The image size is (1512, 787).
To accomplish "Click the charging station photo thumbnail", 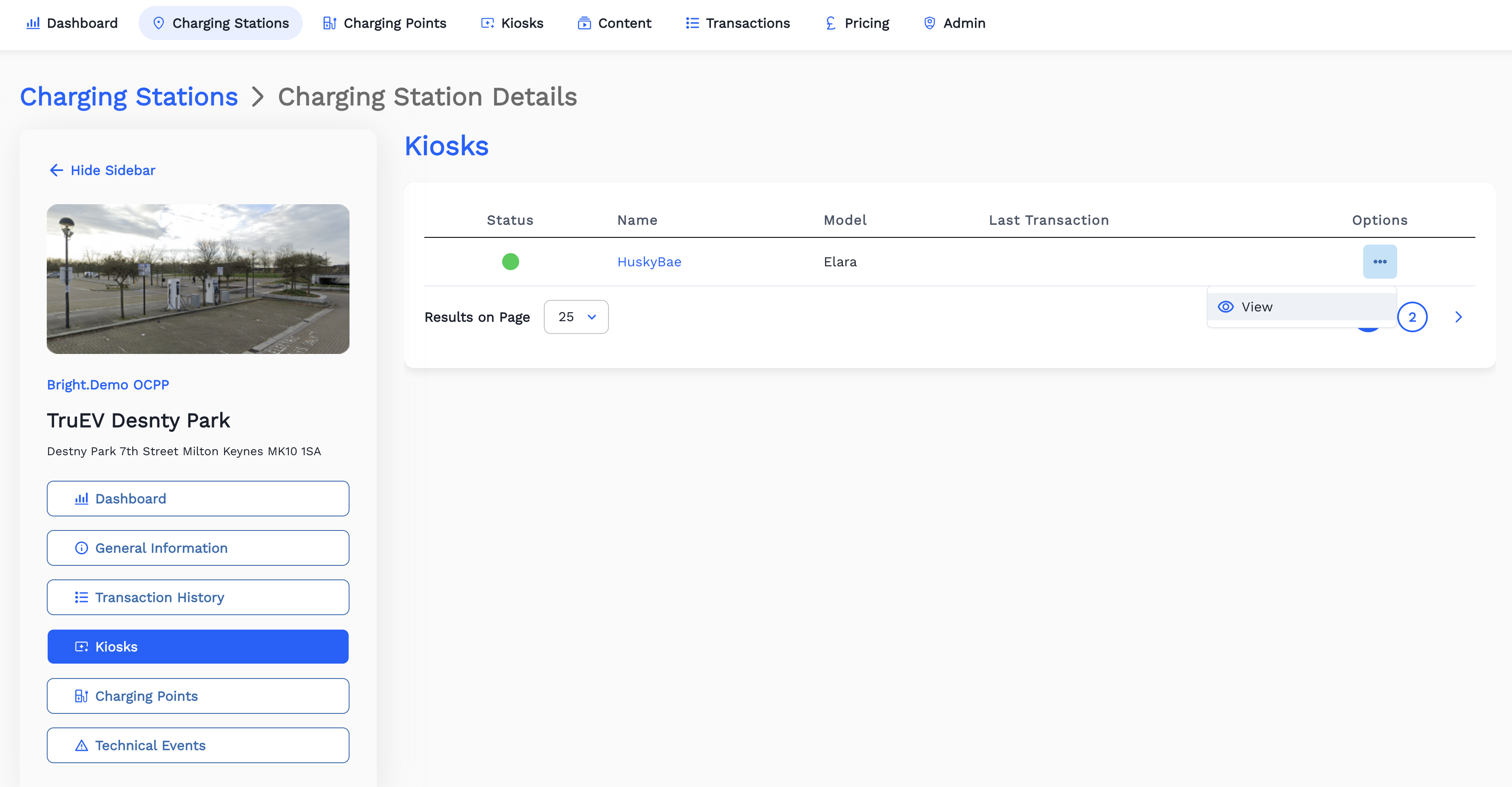I will pos(198,279).
